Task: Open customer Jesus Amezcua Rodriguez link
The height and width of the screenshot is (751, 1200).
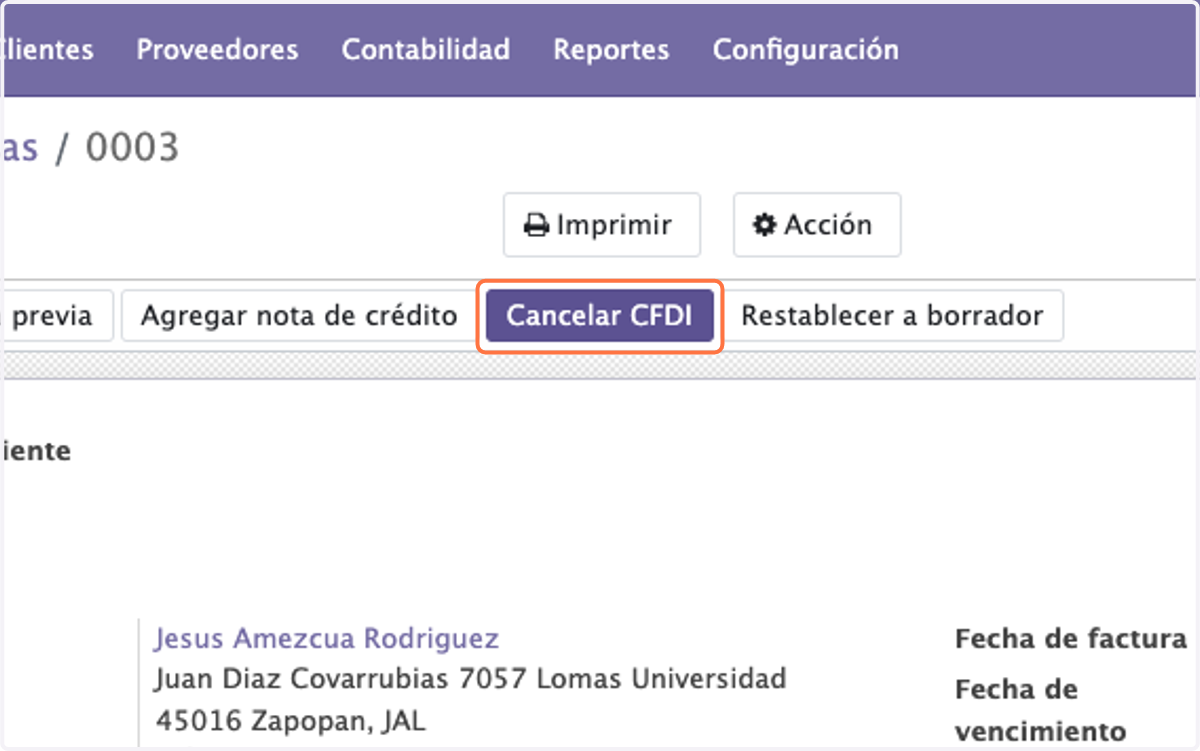Action: (x=326, y=638)
